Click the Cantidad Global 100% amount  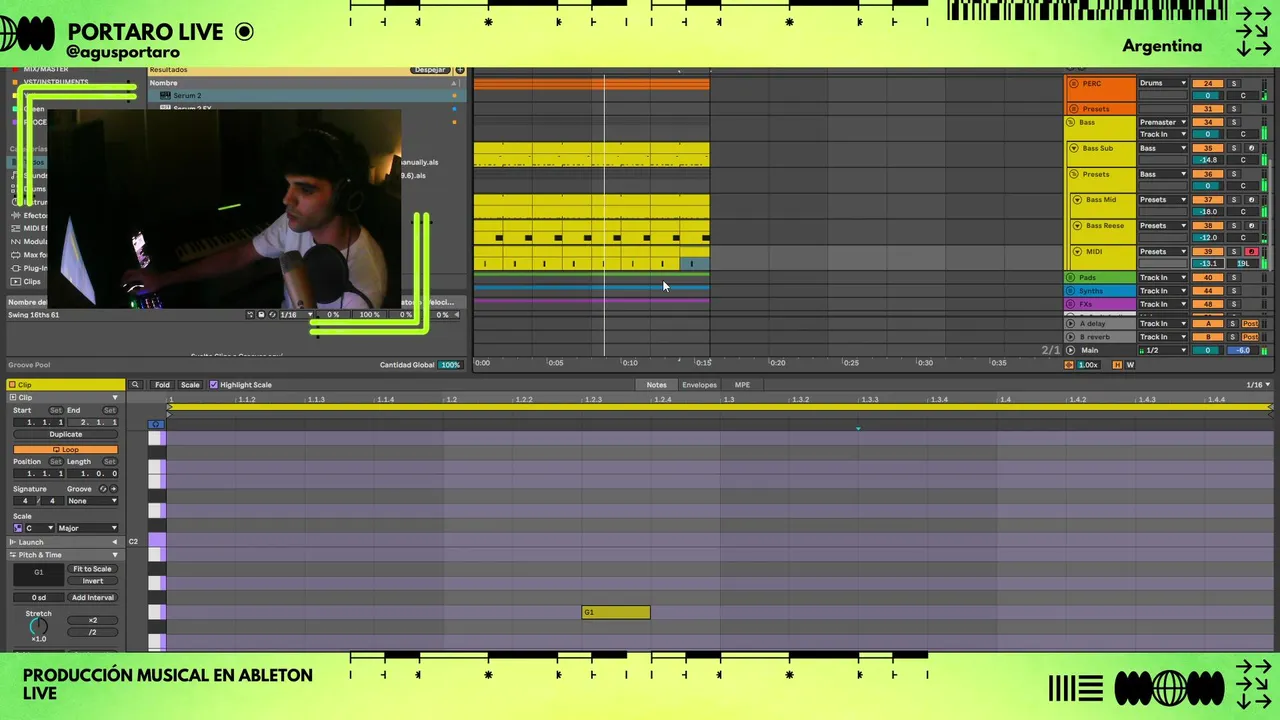click(x=450, y=365)
